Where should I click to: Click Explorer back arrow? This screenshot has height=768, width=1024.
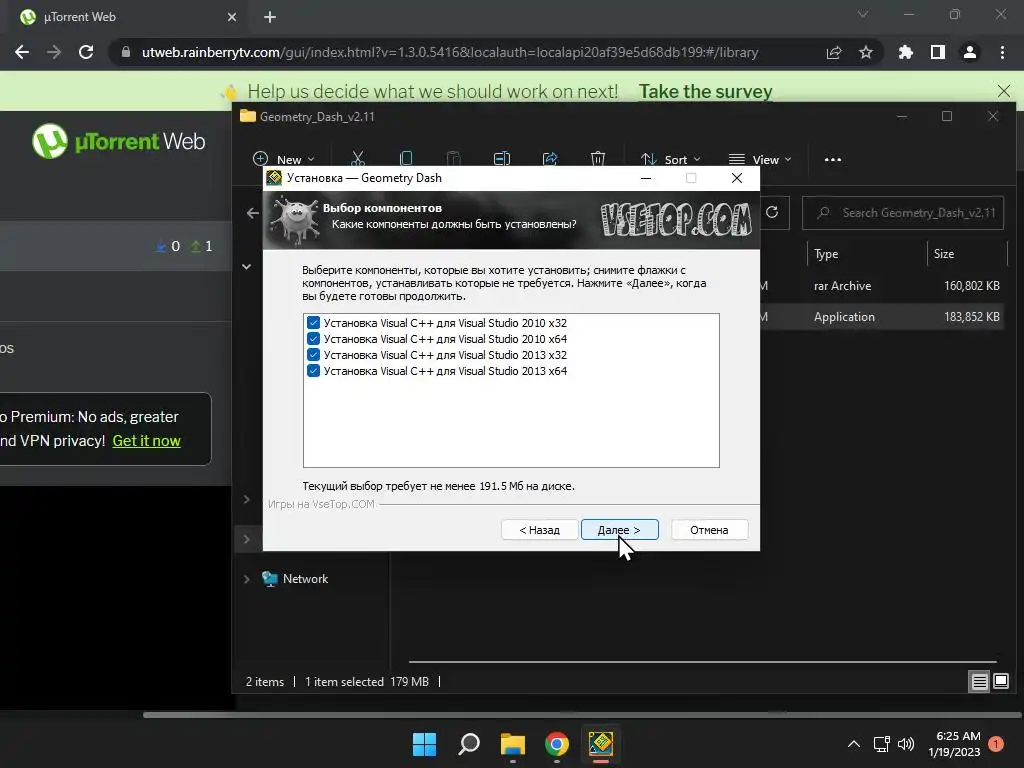pos(253,213)
